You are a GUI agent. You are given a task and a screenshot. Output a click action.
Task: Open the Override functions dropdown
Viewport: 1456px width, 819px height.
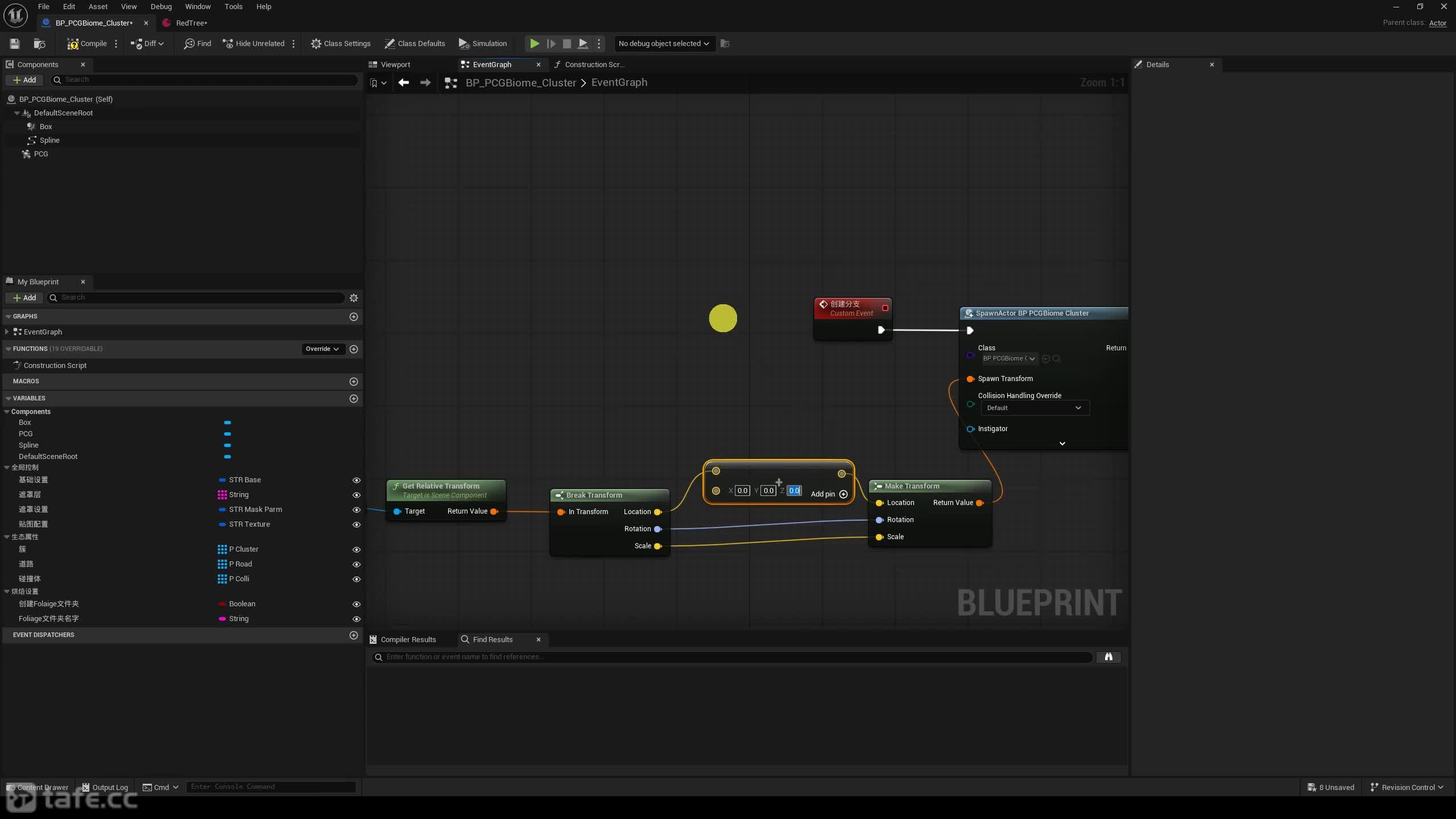pyautogui.click(x=322, y=349)
